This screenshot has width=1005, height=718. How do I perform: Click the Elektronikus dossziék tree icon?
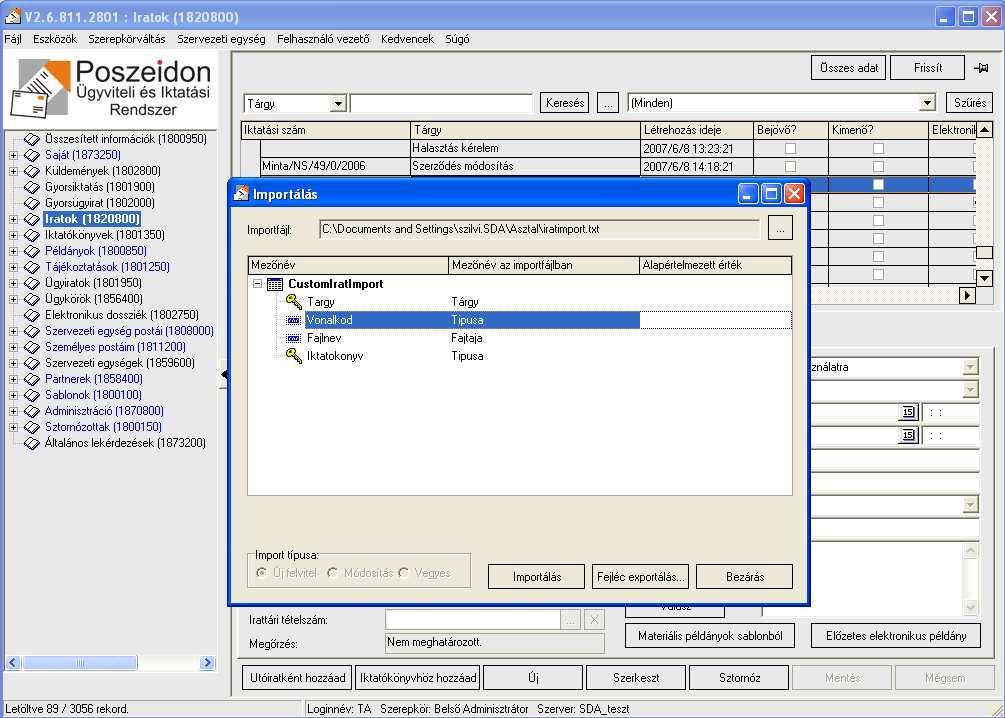coord(32,315)
